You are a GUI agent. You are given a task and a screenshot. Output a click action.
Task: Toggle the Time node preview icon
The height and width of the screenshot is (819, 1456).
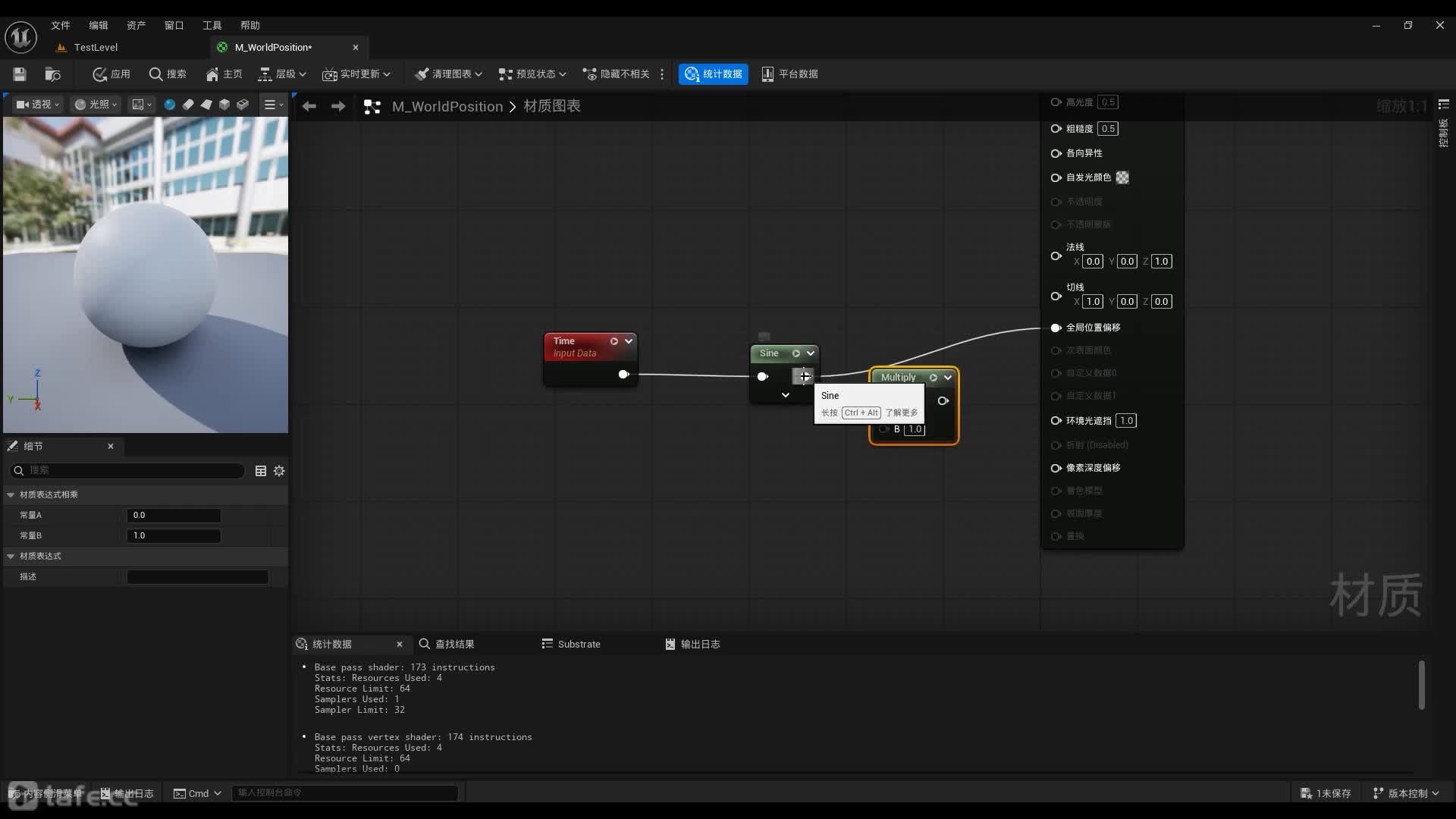(x=614, y=341)
